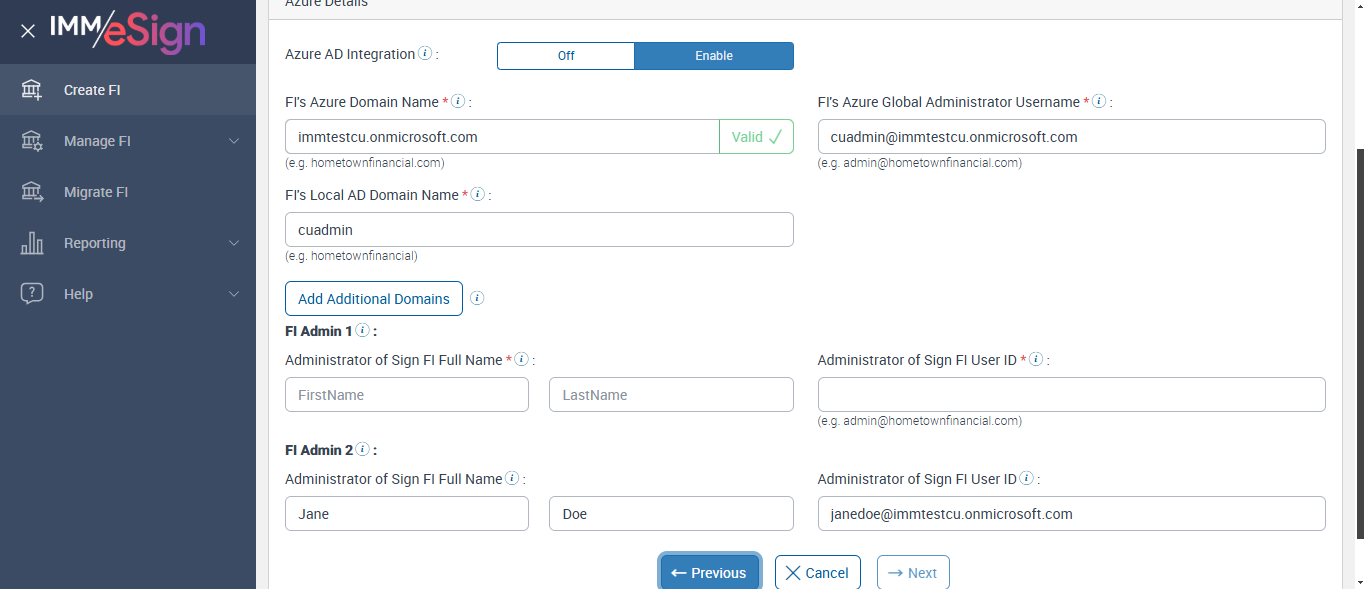Image resolution: width=1366 pixels, height=589 pixels.
Task: Show info for FI Admin 1 heading
Action: click(x=362, y=330)
